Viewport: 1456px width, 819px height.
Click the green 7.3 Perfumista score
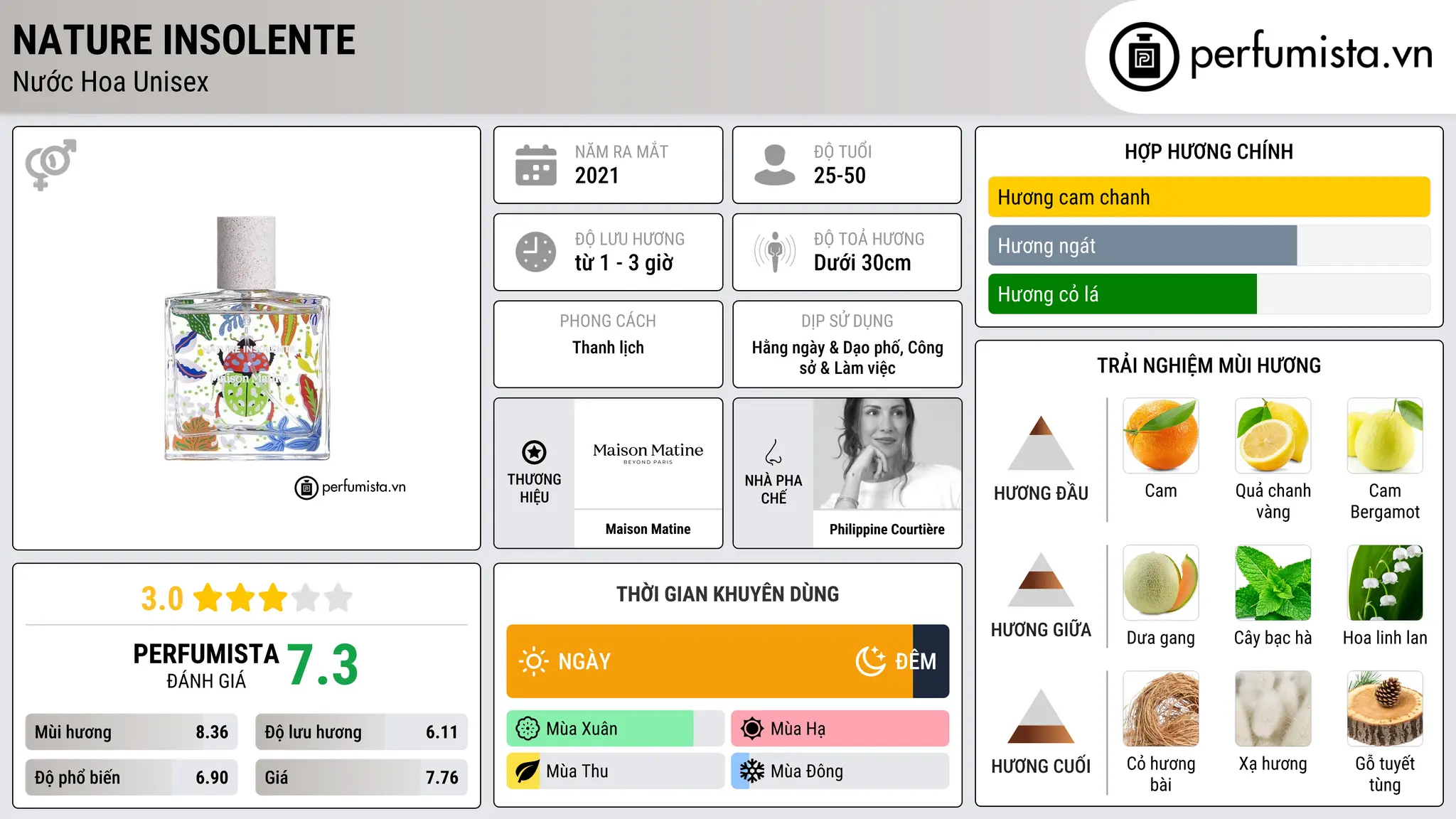coord(323,665)
